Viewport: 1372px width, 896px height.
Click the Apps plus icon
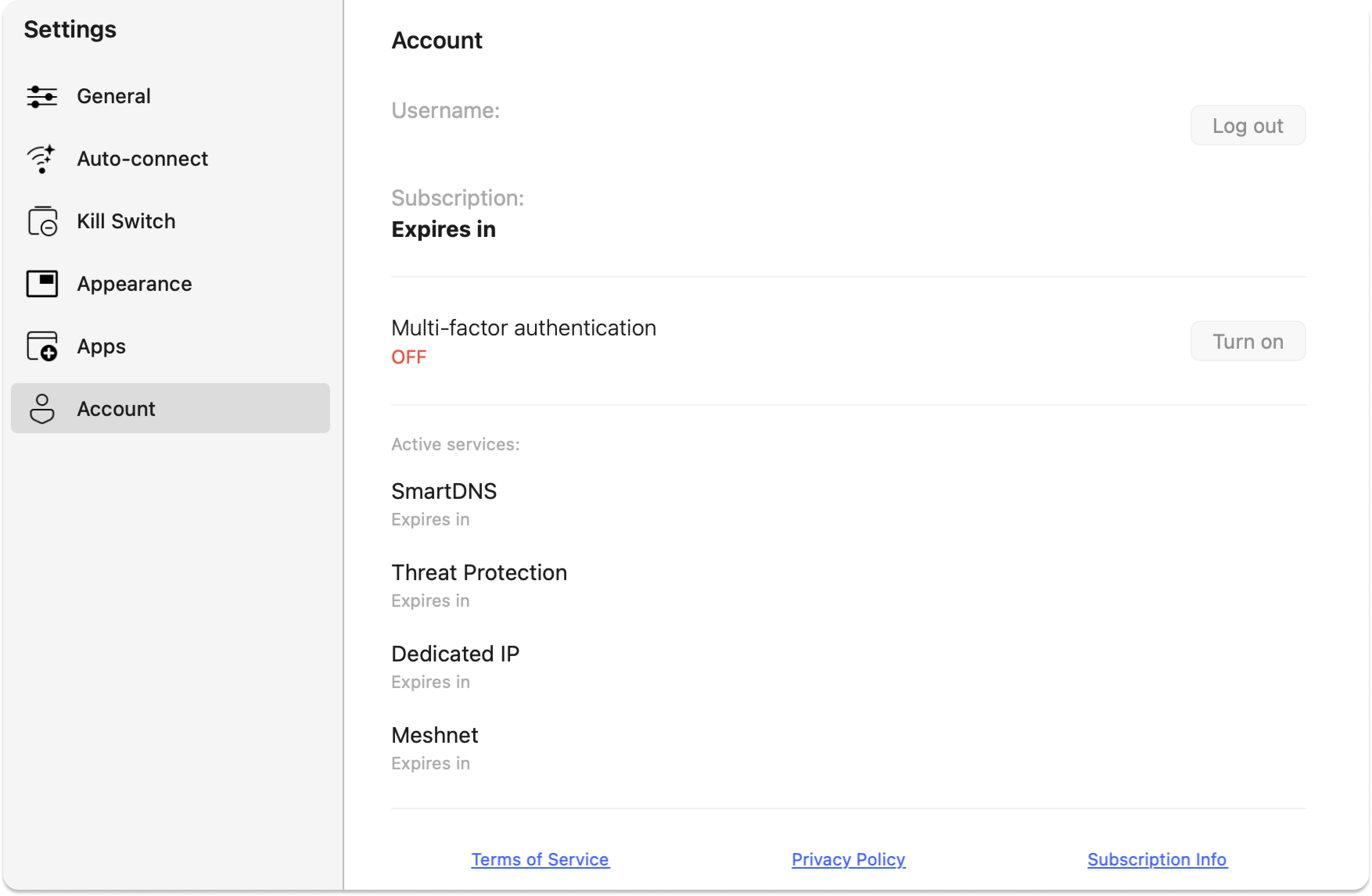(x=42, y=346)
